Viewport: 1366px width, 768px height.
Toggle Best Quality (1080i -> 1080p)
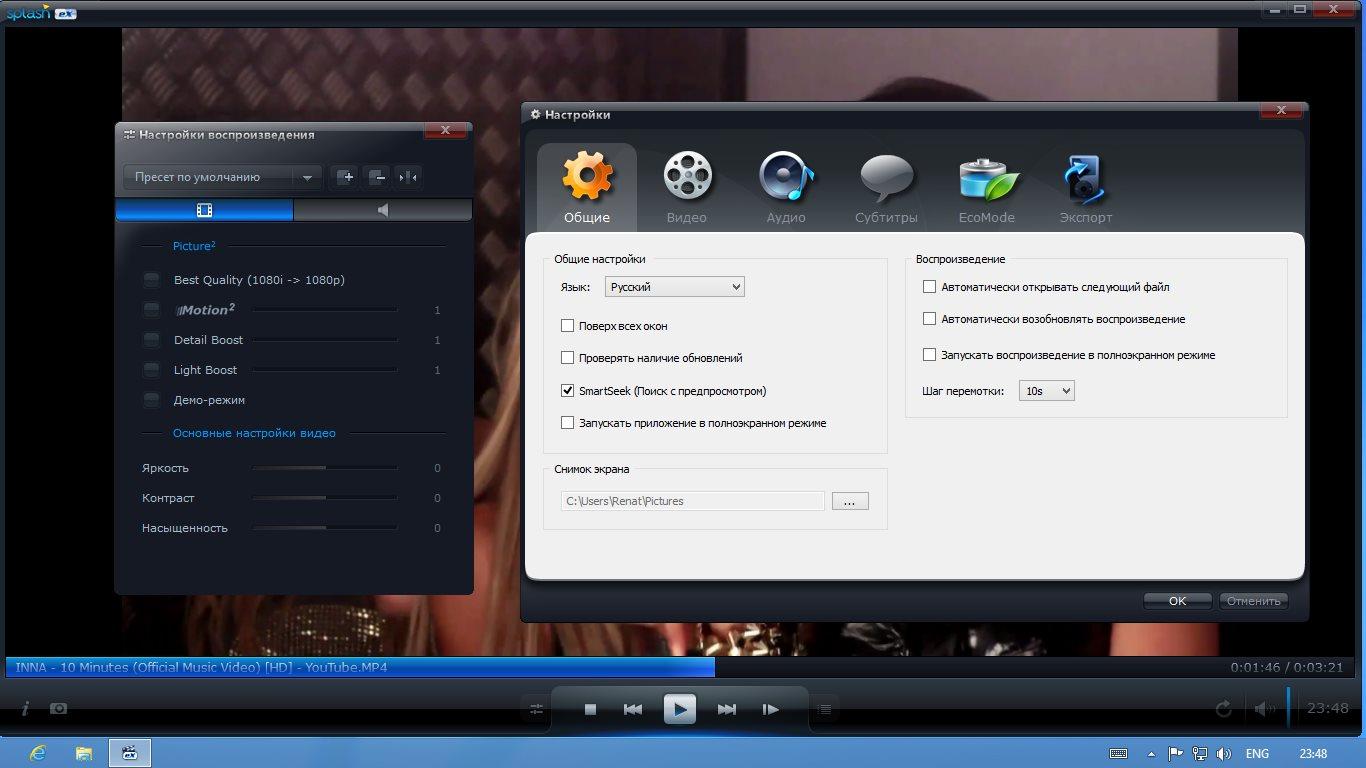[151, 280]
